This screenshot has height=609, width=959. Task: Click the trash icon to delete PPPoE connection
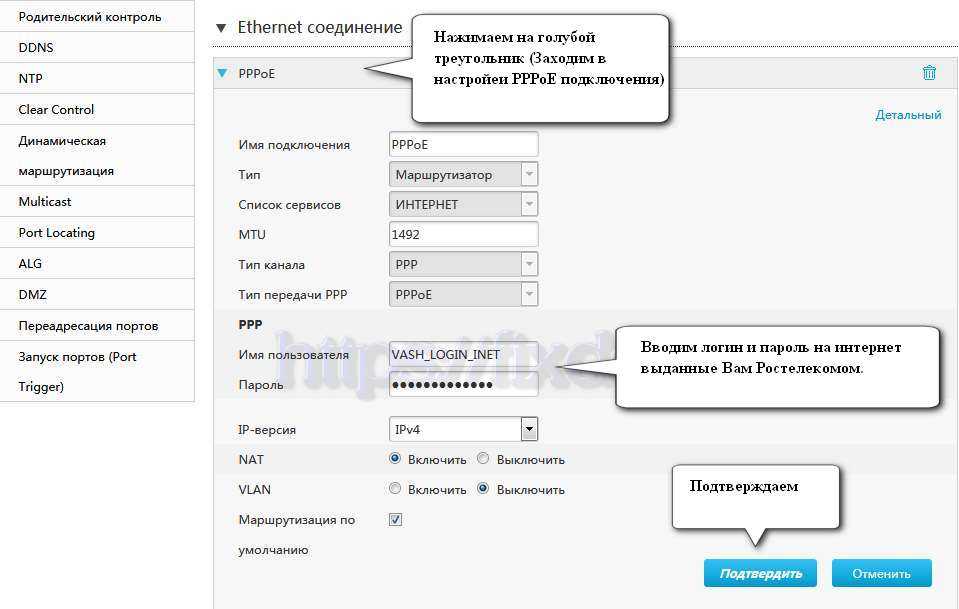point(929,73)
